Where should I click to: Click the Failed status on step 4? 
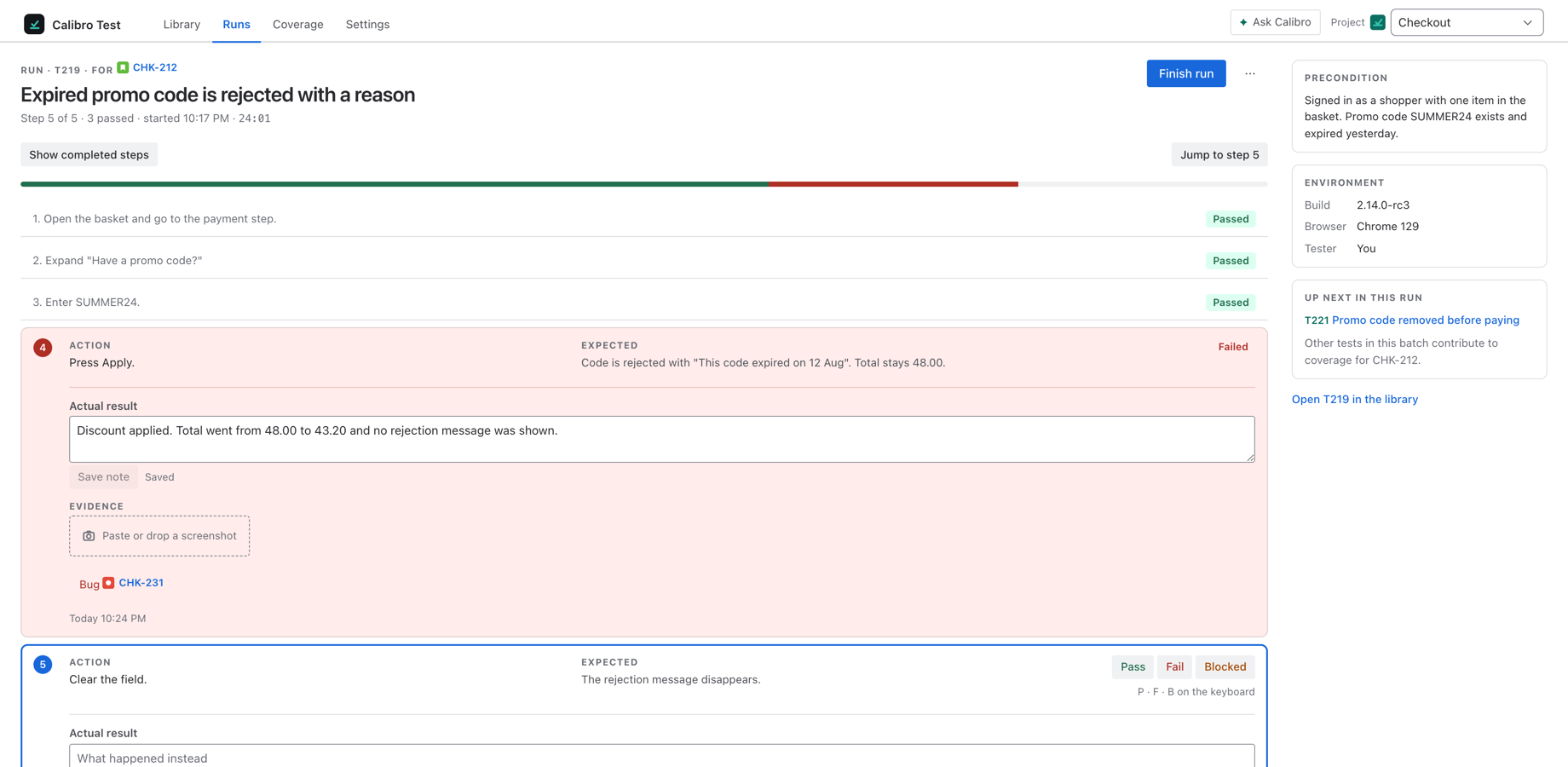(1233, 347)
